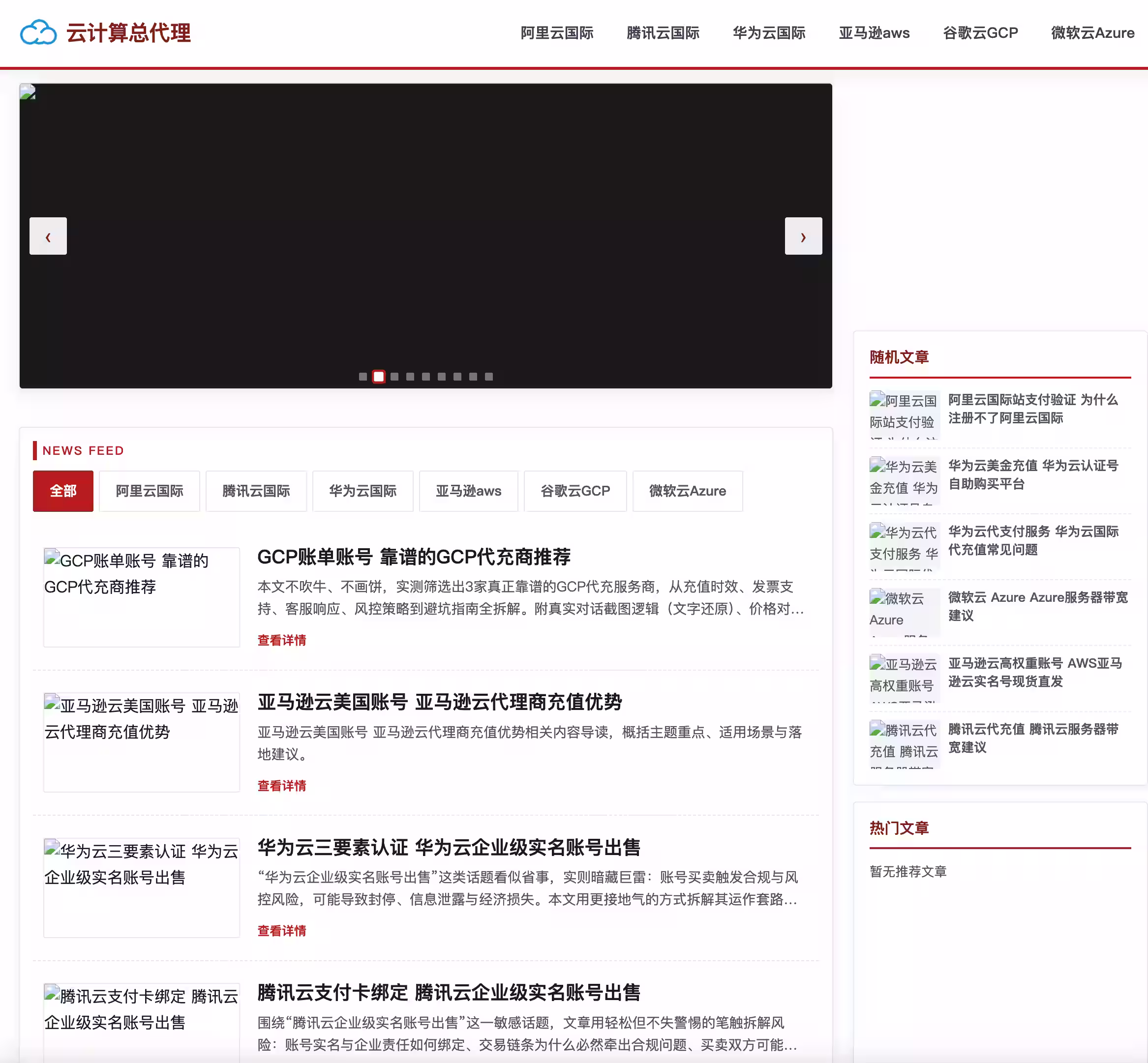Click thumbnail of GCP账单账号 article
Image resolution: width=1148 pixels, height=1063 pixels.
click(142, 597)
